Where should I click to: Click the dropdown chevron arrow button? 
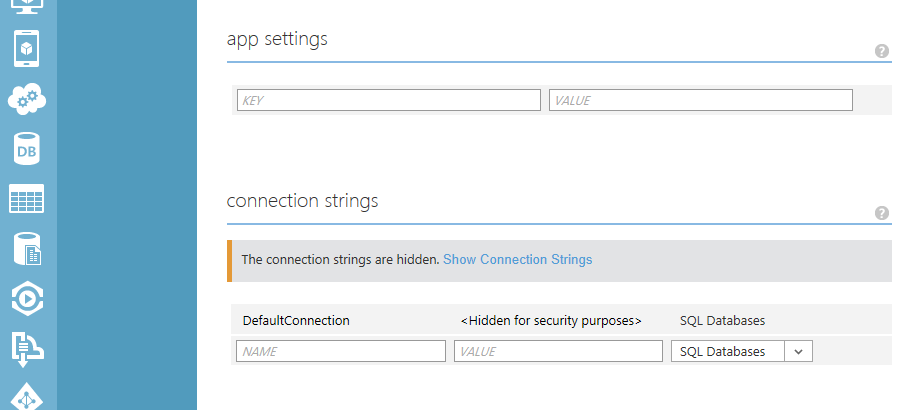coord(798,351)
